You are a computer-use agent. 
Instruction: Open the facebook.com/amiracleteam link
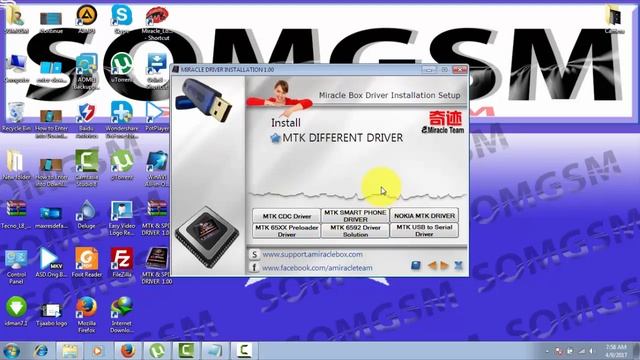(x=317, y=268)
